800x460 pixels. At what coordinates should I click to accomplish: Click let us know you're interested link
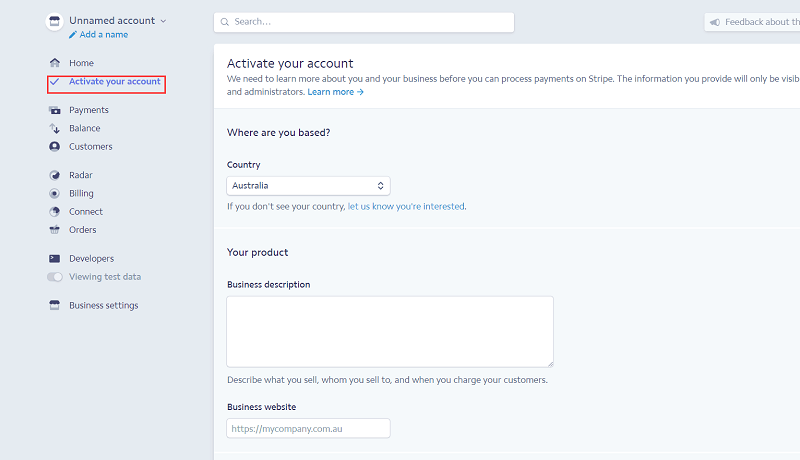click(x=405, y=207)
